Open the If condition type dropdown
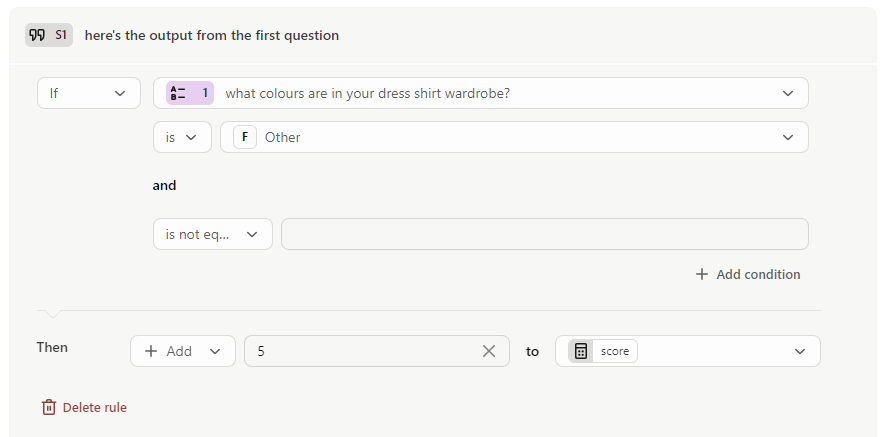894x437 pixels. tap(89, 93)
